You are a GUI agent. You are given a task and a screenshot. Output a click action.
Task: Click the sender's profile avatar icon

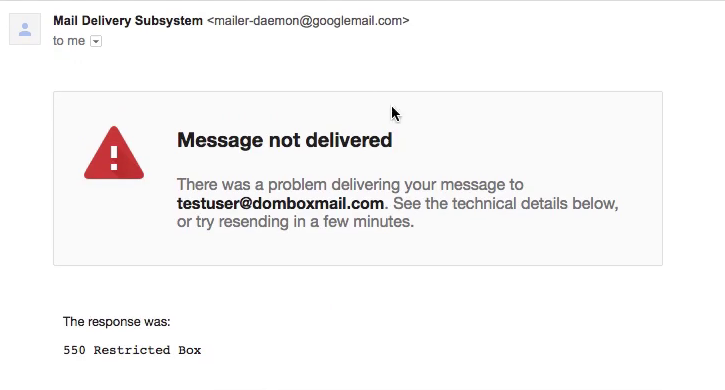click(x=25, y=29)
